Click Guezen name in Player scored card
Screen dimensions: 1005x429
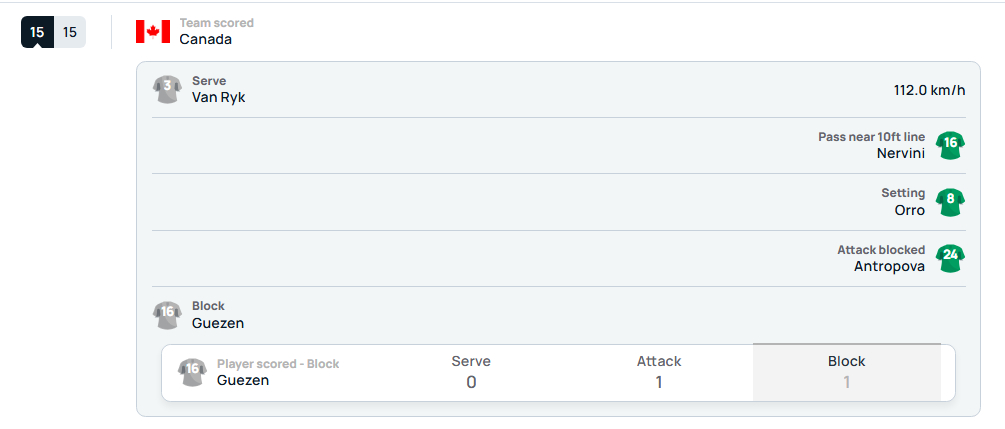[243, 380]
